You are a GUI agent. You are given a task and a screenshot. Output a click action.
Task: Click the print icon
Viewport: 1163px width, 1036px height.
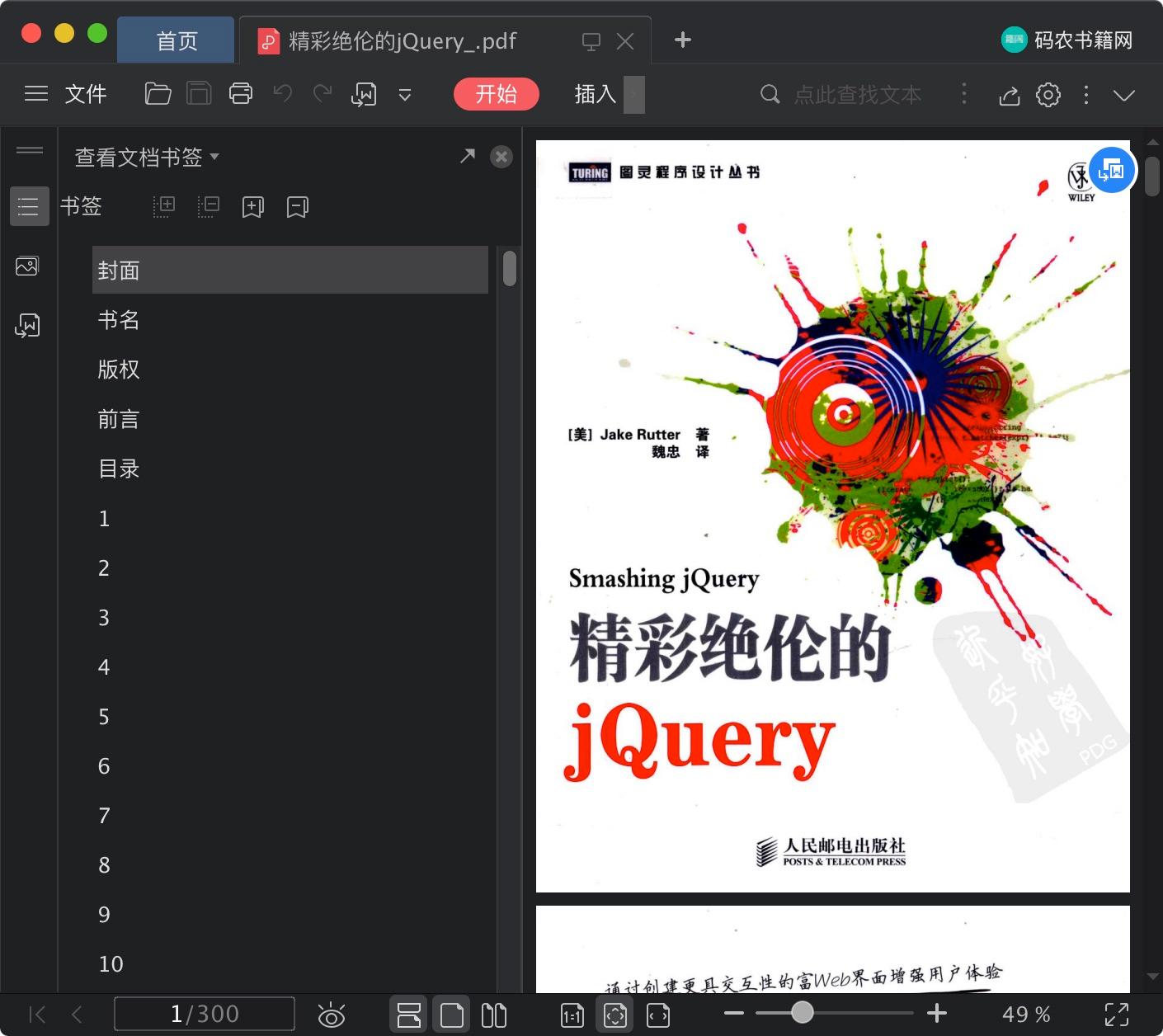[x=241, y=94]
